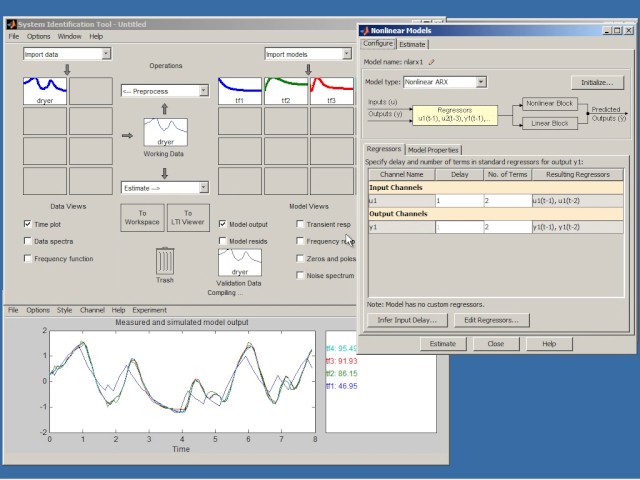Edit the No. of Terms field for y1

pyautogui.click(x=508, y=227)
